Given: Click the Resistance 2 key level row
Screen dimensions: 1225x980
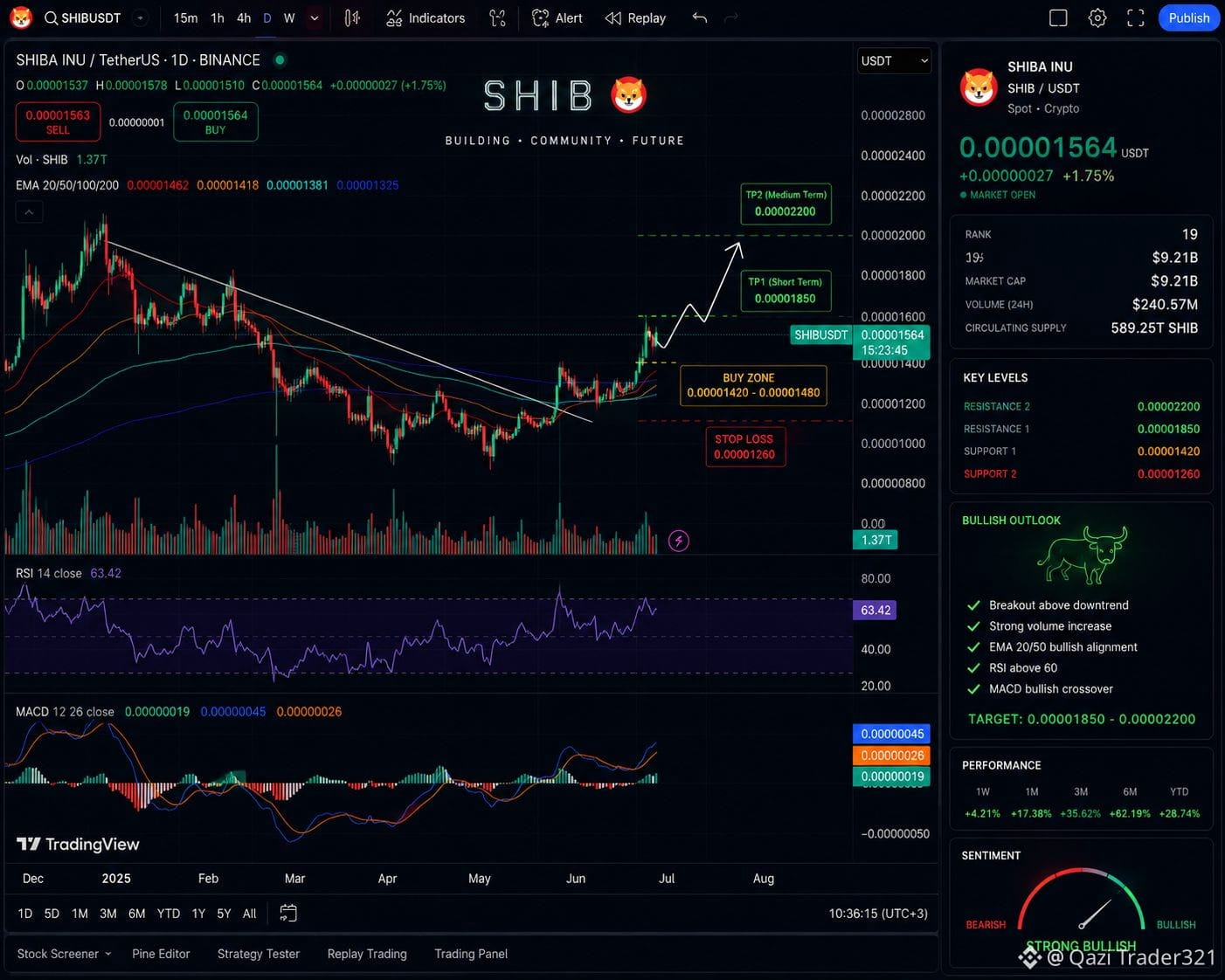Looking at the screenshot, I should (1081, 406).
